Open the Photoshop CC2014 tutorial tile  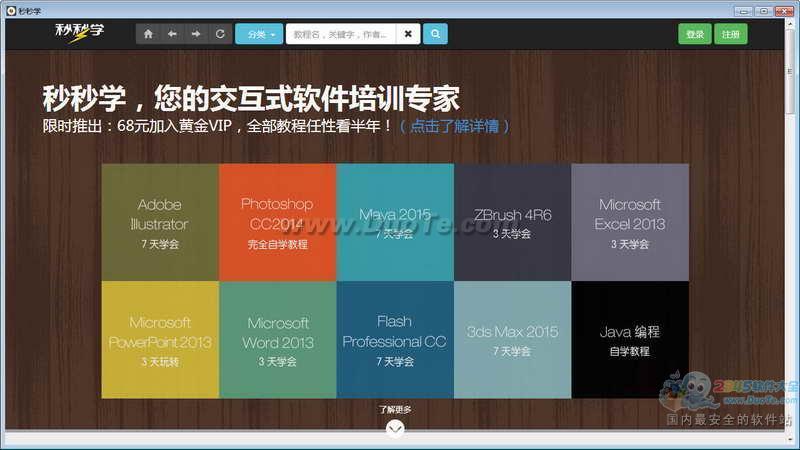point(278,222)
